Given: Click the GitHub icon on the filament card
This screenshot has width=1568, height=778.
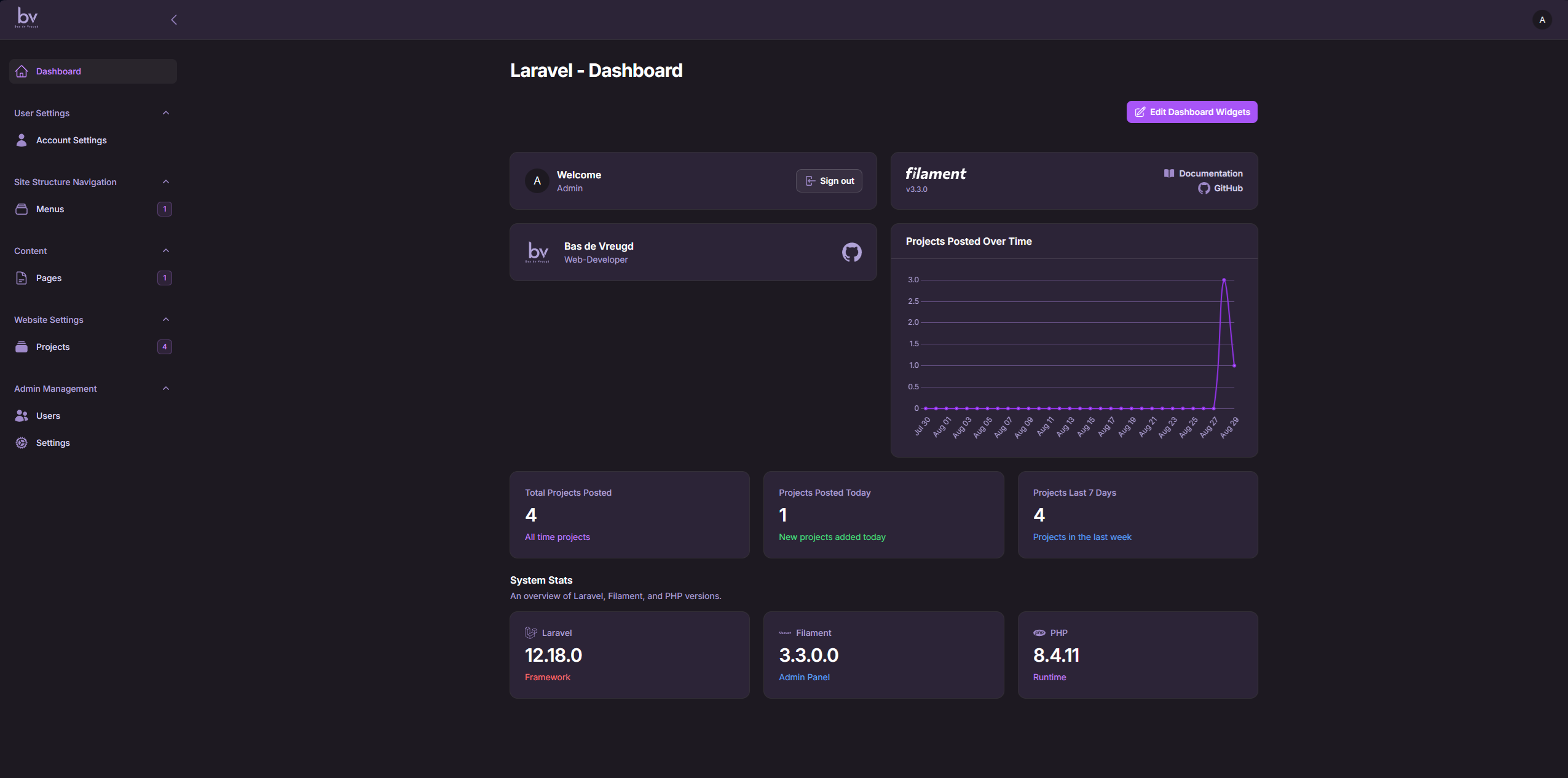Looking at the screenshot, I should [1204, 189].
